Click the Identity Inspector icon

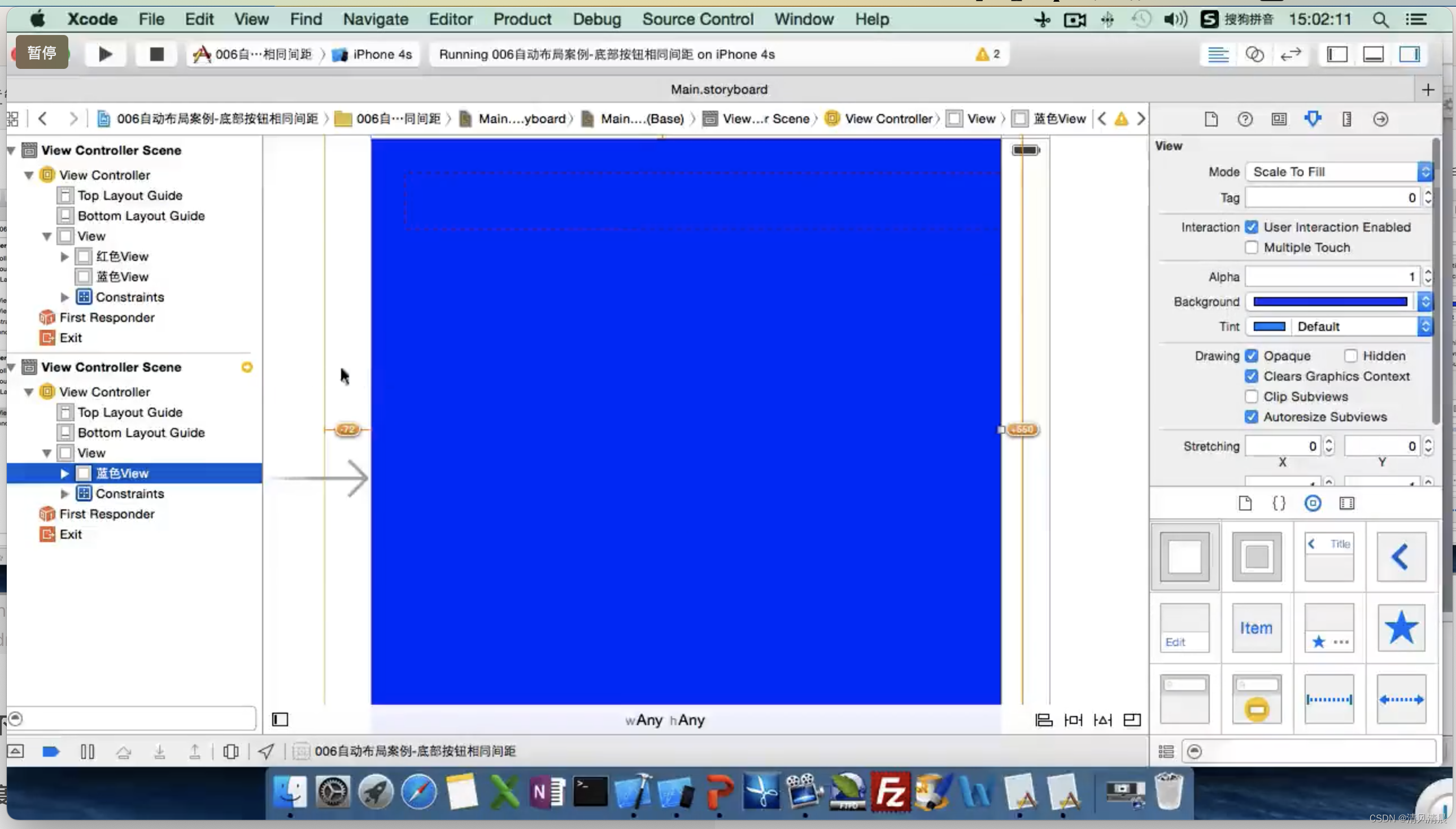[x=1279, y=118]
